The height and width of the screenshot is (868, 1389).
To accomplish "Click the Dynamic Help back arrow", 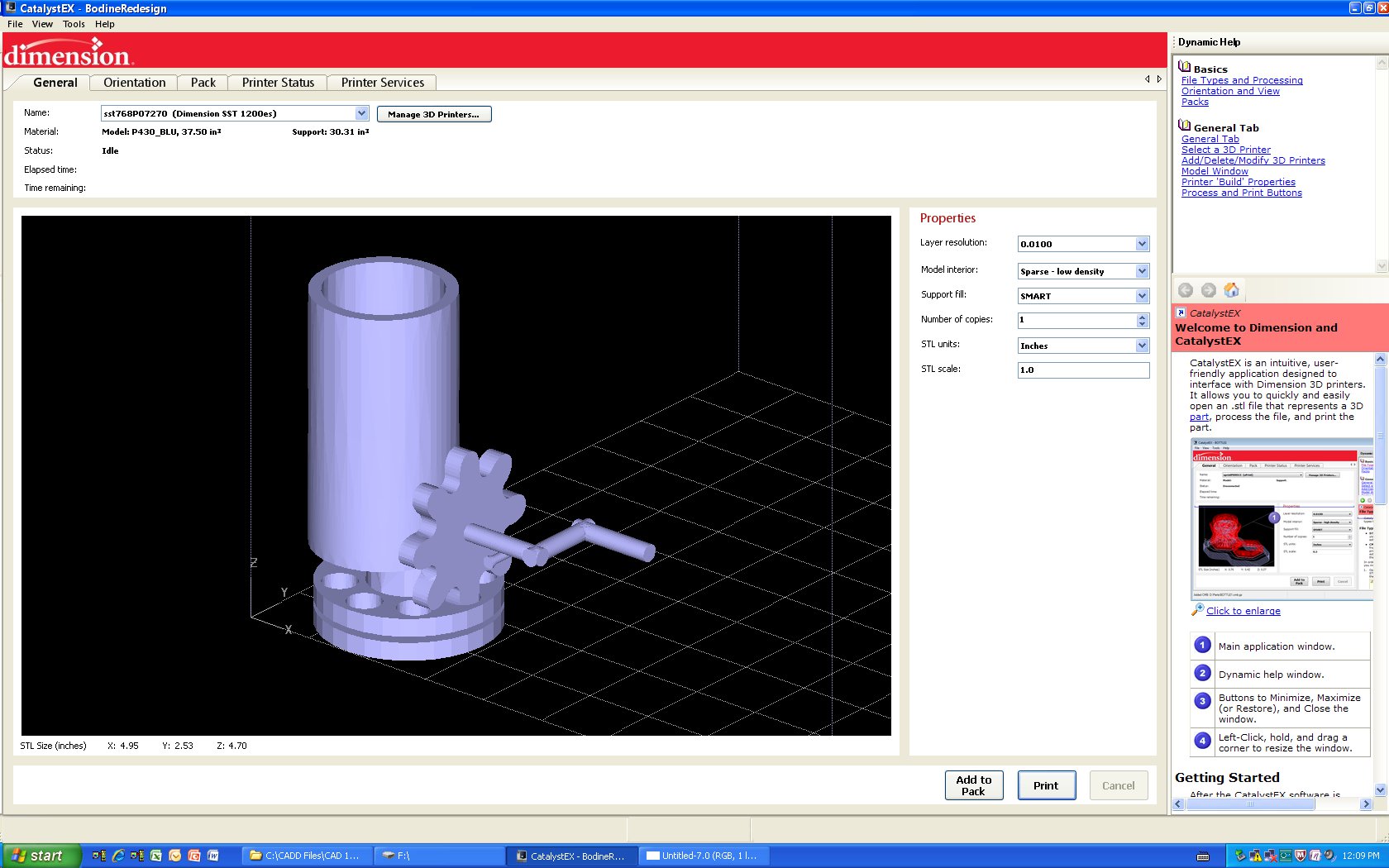I will click(x=1186, y=290).
